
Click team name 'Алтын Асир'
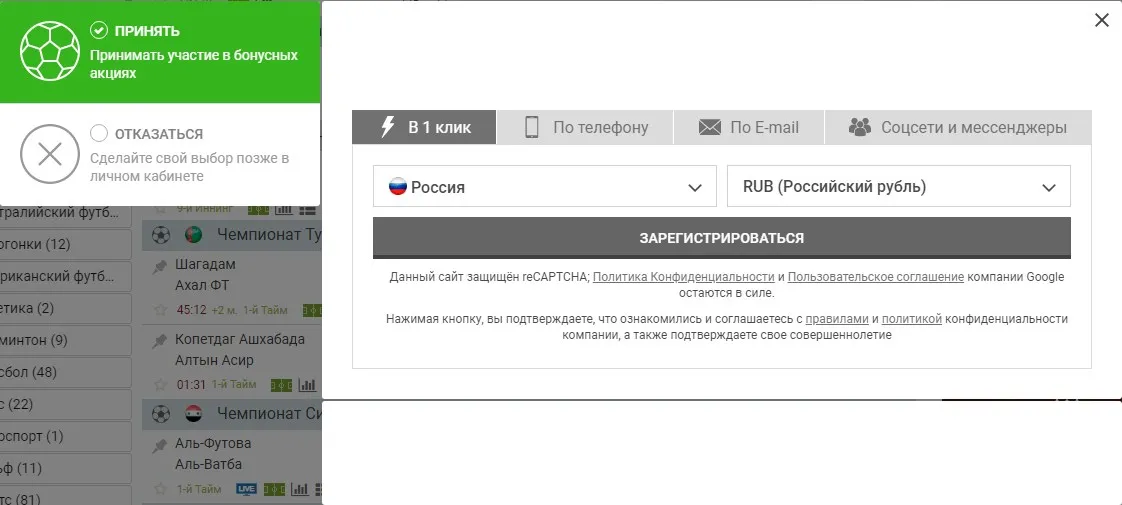tap(214, 360)
